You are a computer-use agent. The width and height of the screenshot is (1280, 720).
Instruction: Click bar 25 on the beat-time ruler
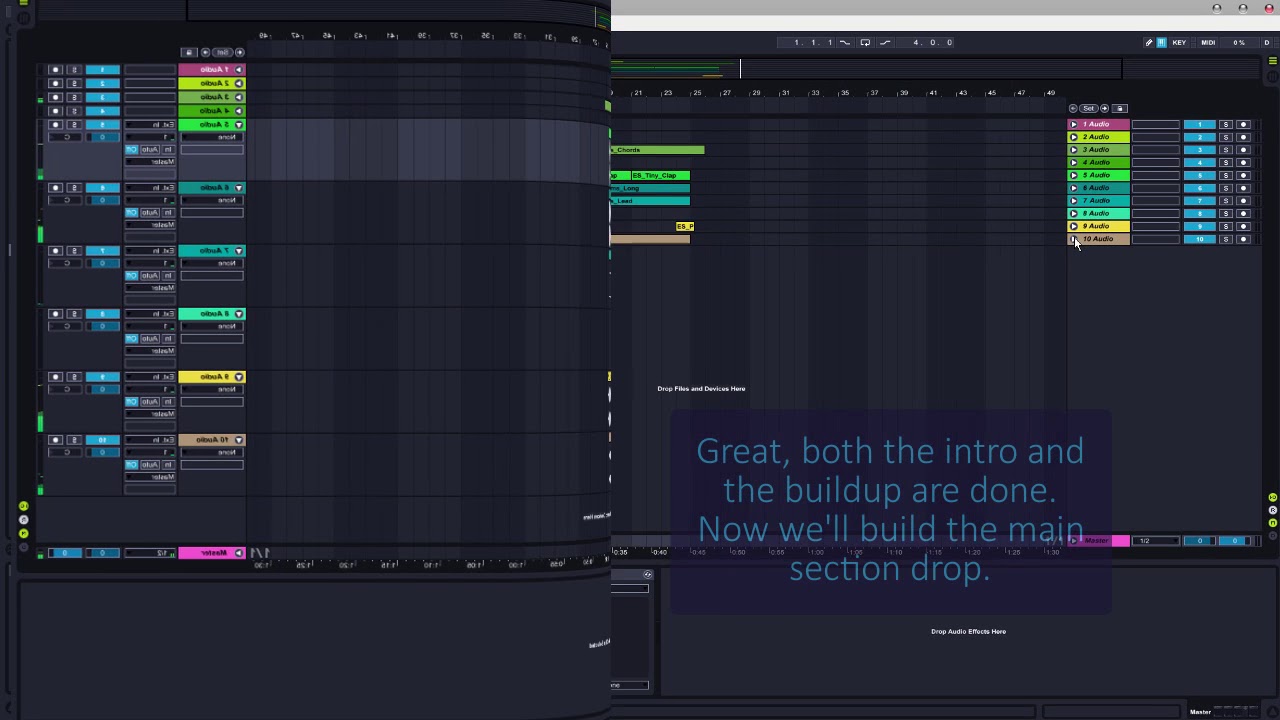coord(697,93)
